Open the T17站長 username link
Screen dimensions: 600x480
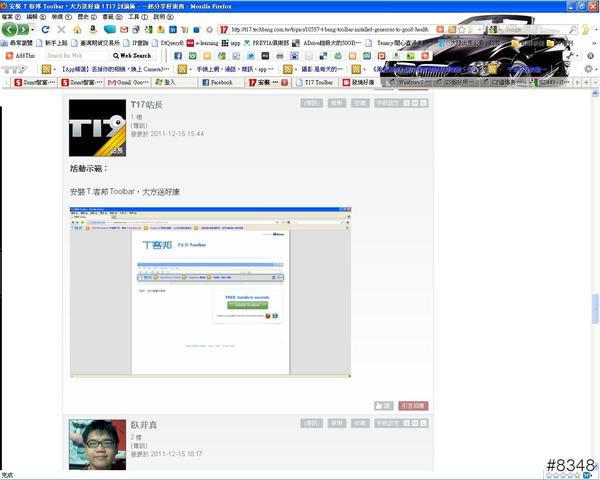[x=146, y=104]
